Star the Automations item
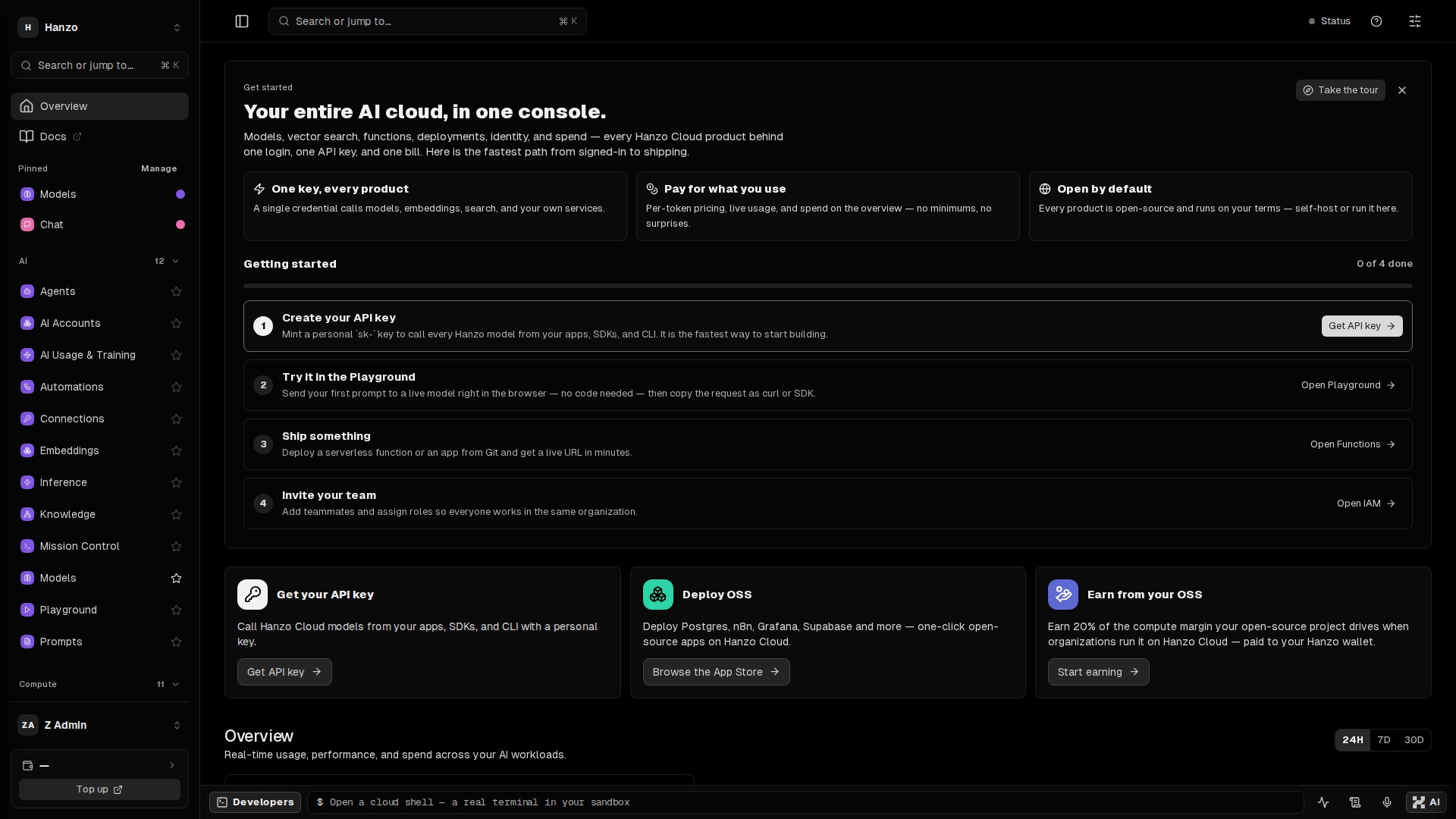1456x819 pixels. (177, 387)
